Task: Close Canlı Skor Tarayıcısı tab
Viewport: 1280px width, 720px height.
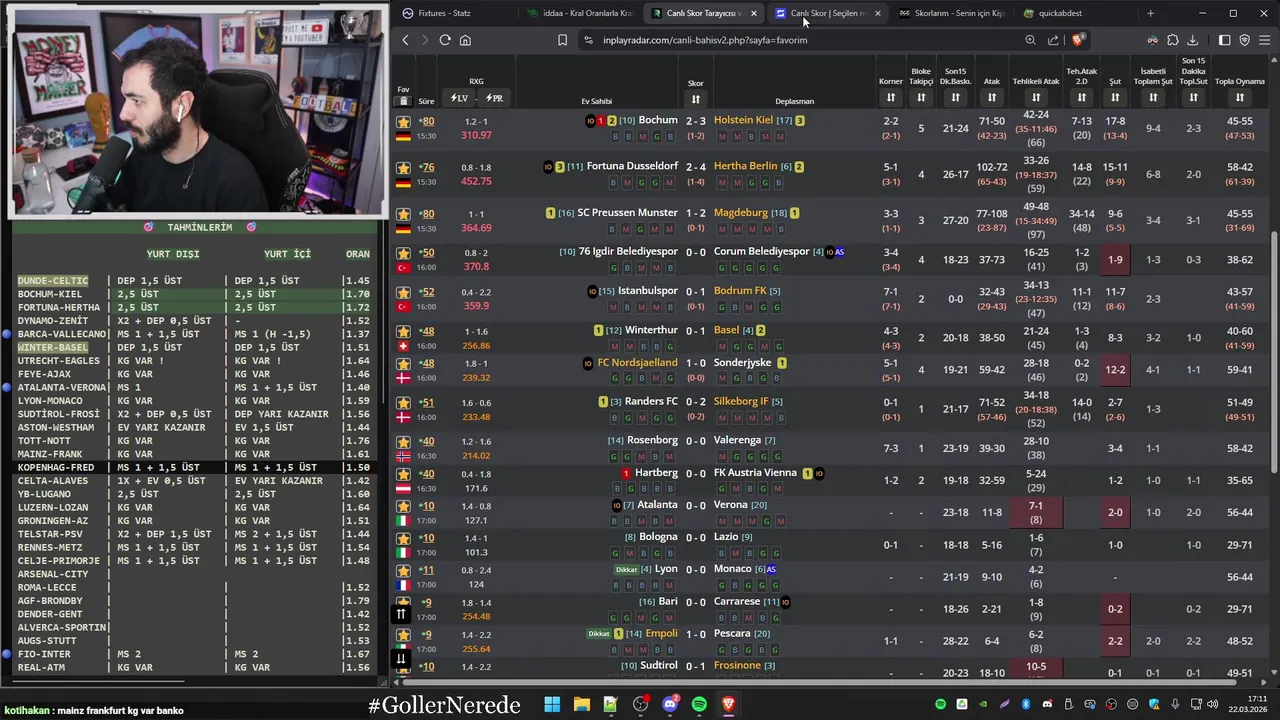Action: [753, 13]
